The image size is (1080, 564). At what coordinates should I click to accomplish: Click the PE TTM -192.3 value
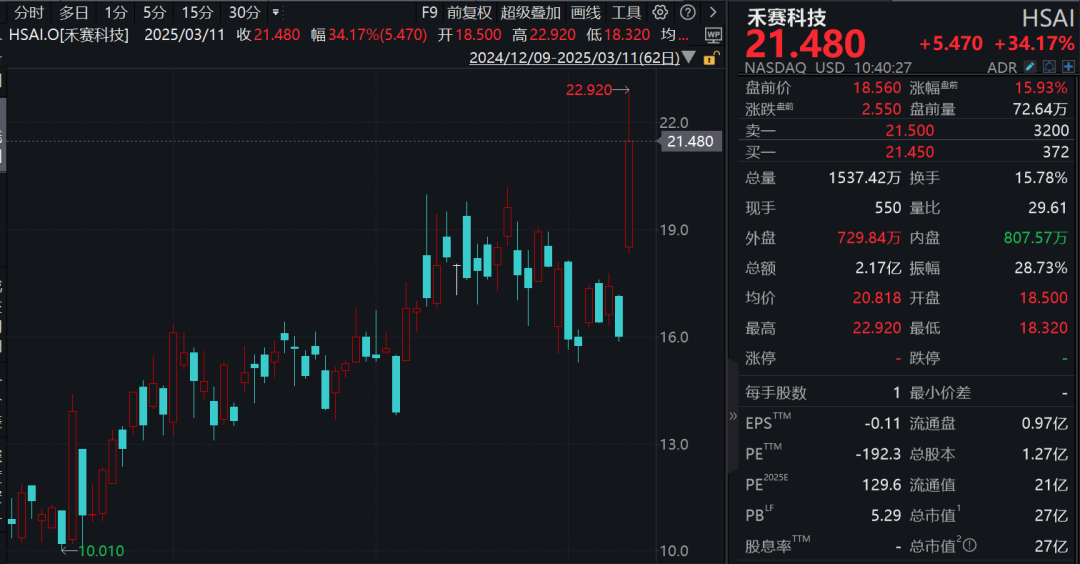[x=878, y=455]
